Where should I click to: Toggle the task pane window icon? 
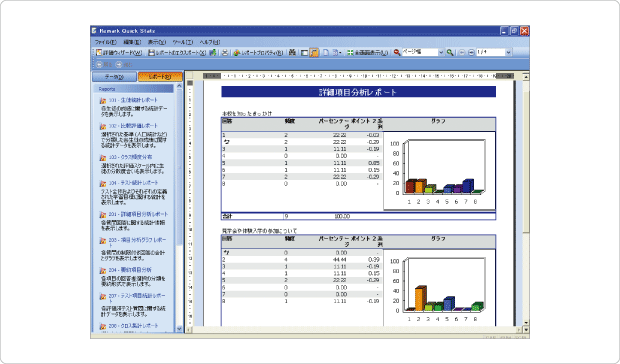(304, 53)
